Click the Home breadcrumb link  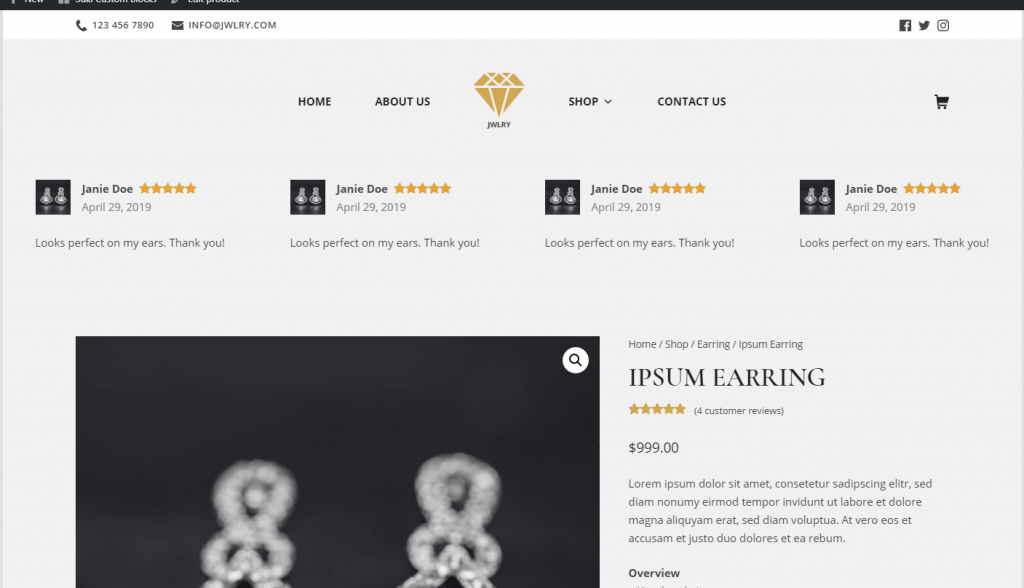tap(642, 344)
